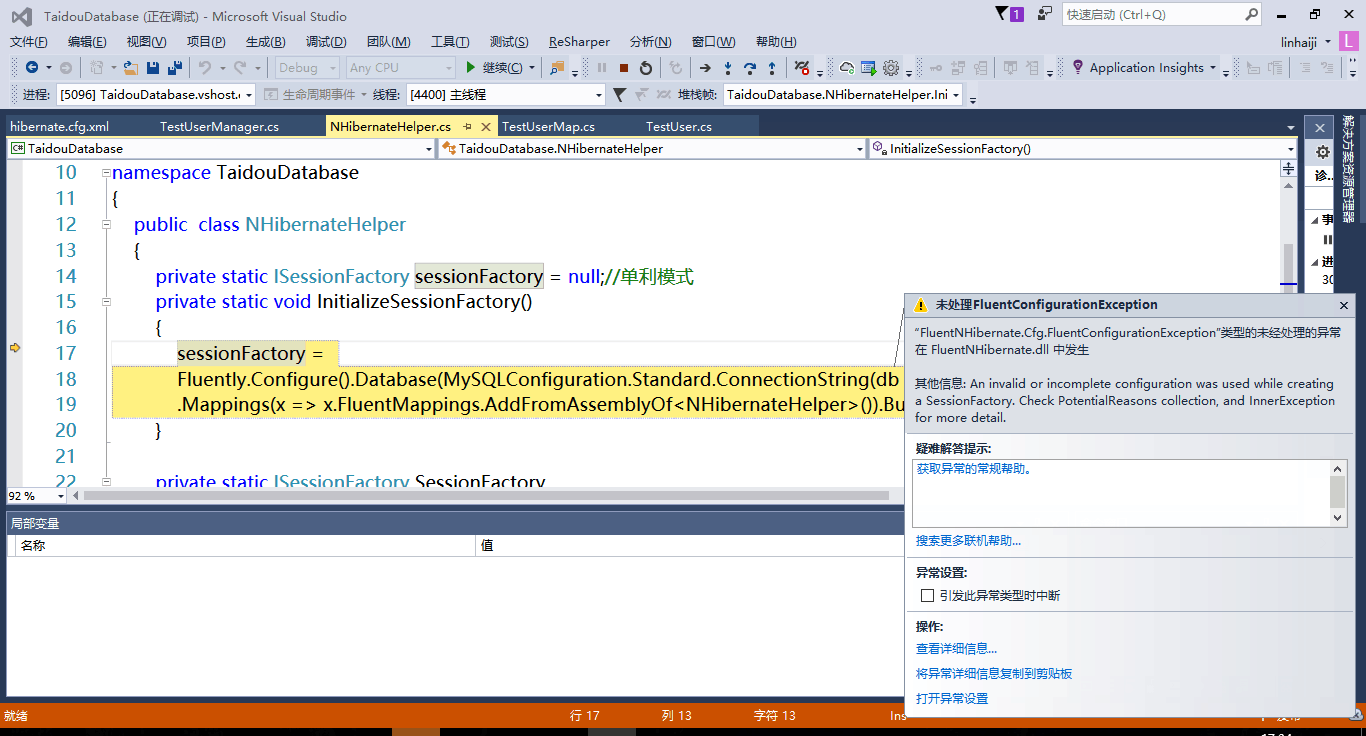Click 'Get general help for exceptions' (获取异常的常规帮助) link
1366x736 pixels.
[974, 468]
